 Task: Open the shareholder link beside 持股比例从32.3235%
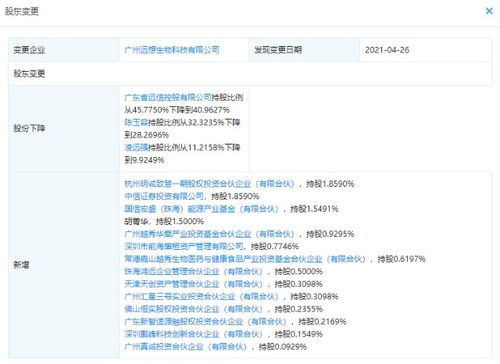(136, 122)
